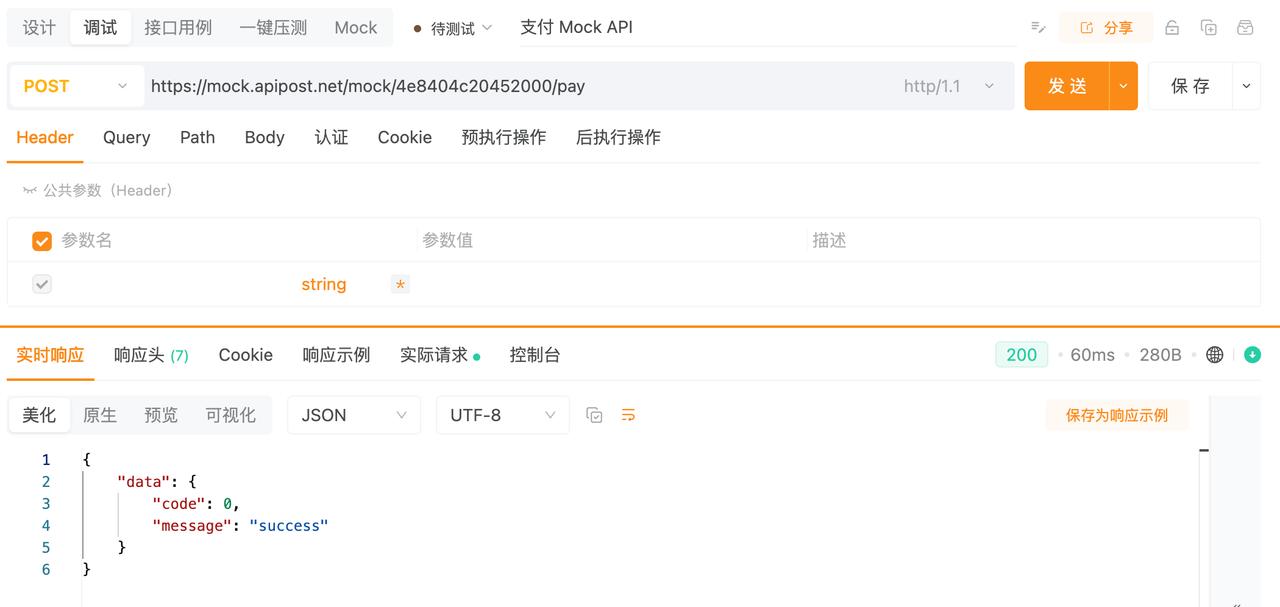This screenshot has height=607, width=1280.
Task: Toggle the checkbox in the string parameter row
Action: (x=42, y=285)
